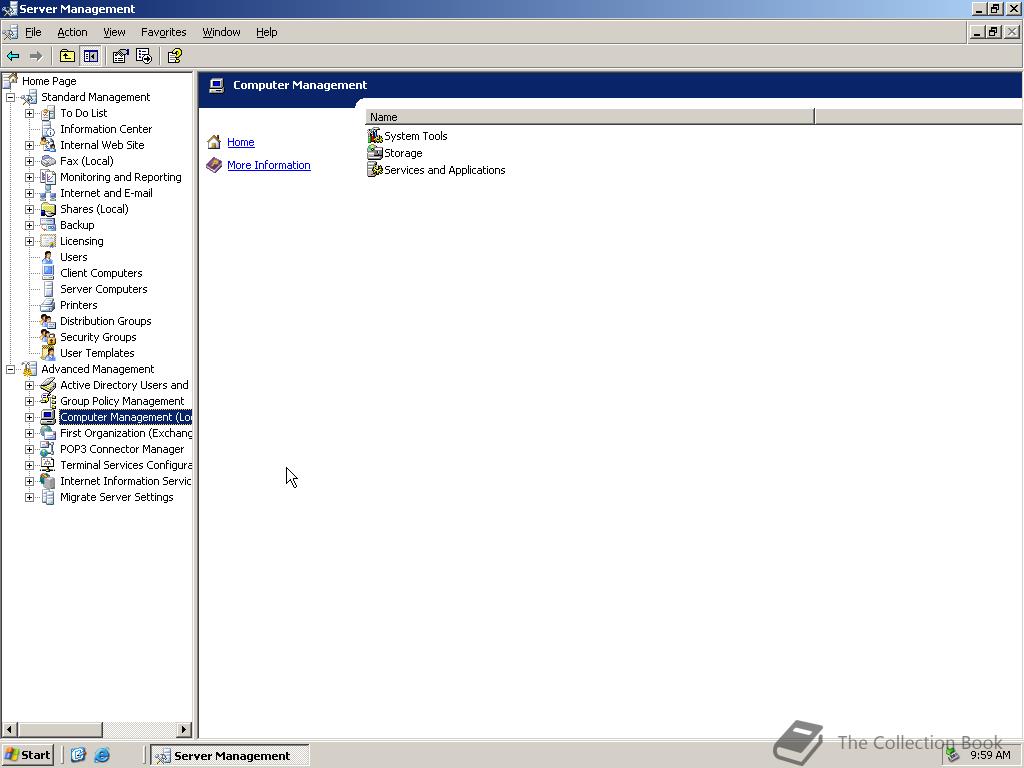Open the Window menu
The width and height of the screenshot is (1024, 768).
tap(221, 32)
